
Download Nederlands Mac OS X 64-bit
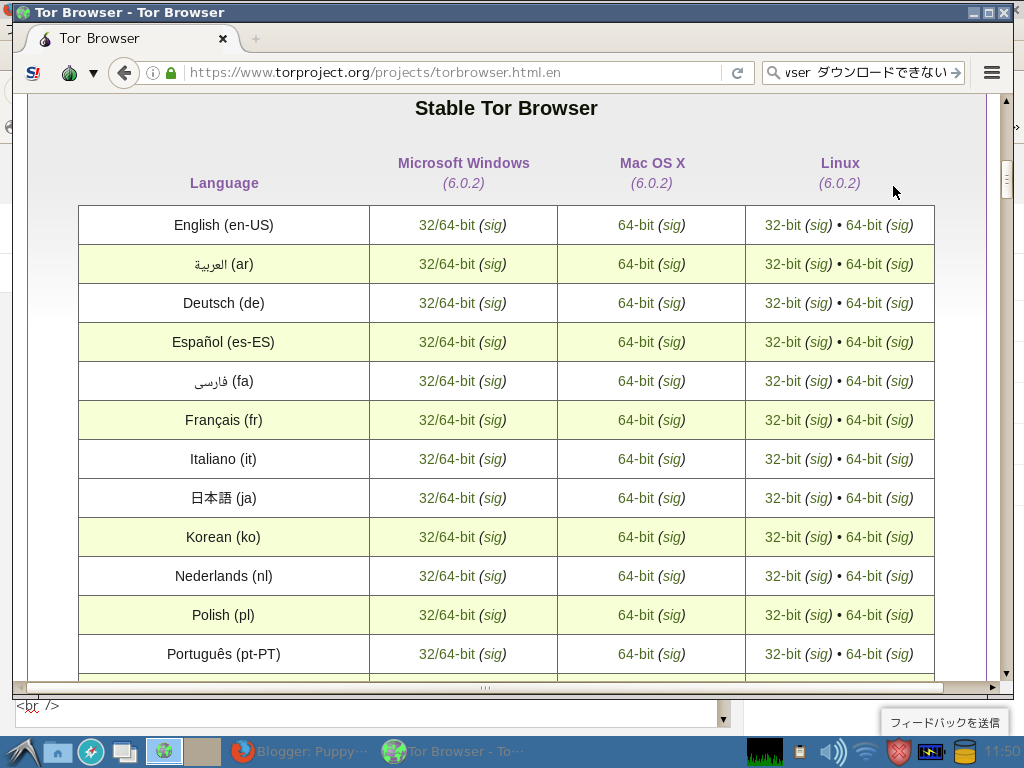click(x=635, y=576)
